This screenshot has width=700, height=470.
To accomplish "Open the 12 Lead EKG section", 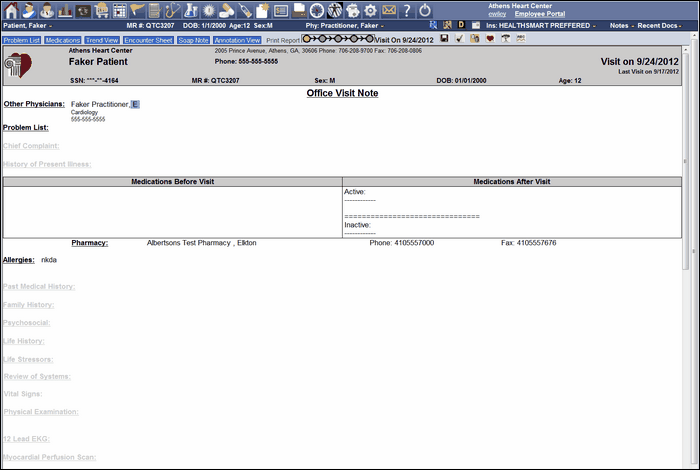I will 26,439.
